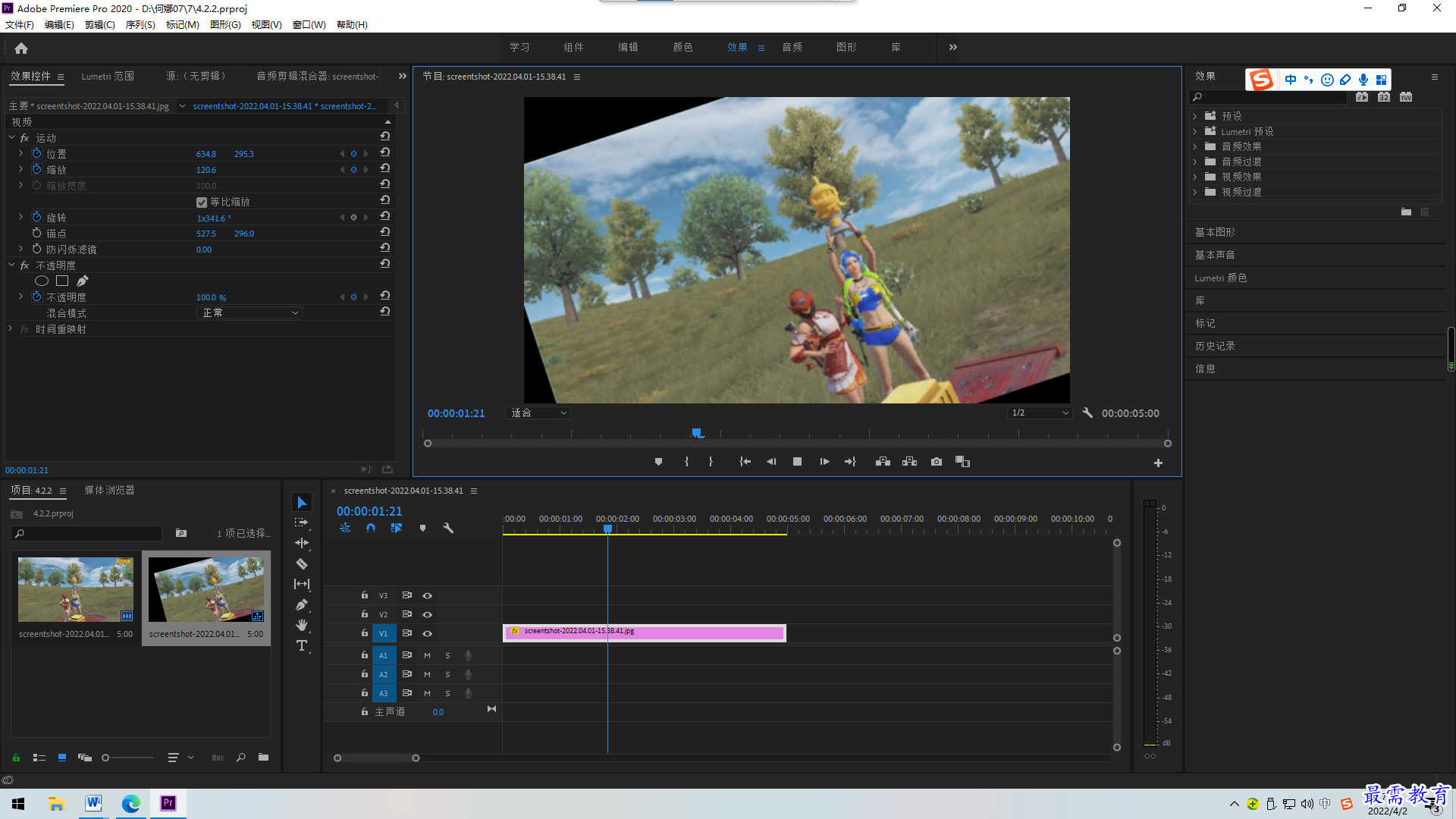The image size is (1456, 819).
Task: Click the Add Marker button in Program monitor
Action: (658, 462)
